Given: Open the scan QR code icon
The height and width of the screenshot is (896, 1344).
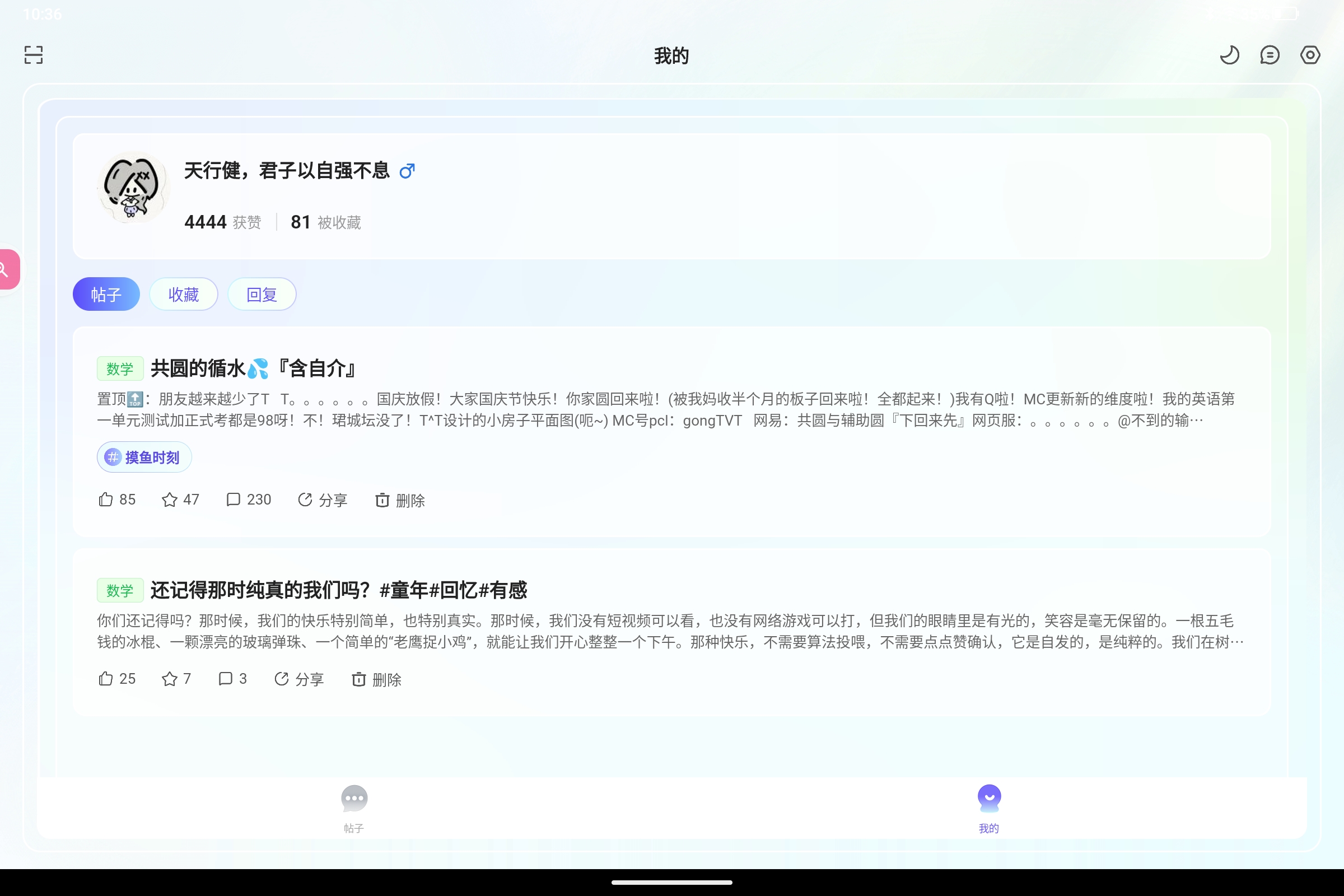Looking at the screenshot, I should tap(34, 55).
